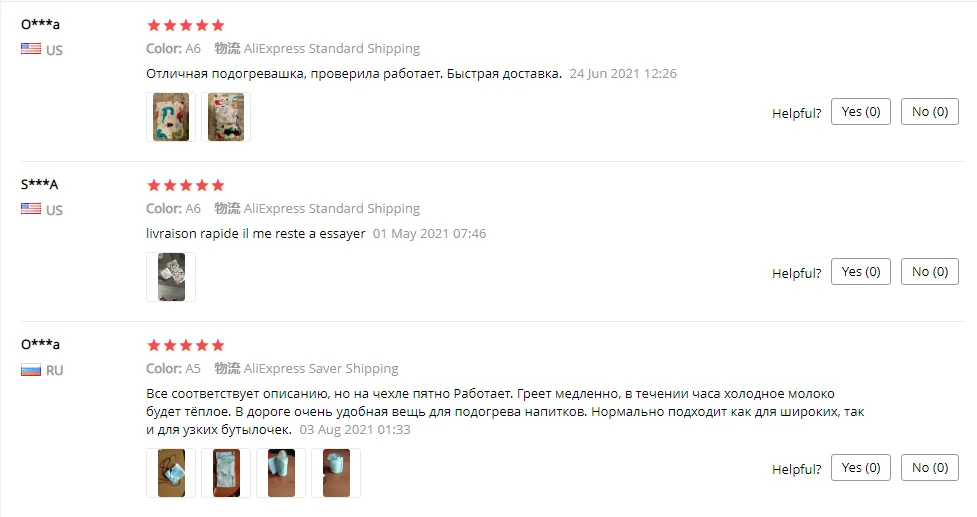This screenshot has width=977, height=517.
Task: Click the five-star rating of RU review
Action: pos(185,345)
